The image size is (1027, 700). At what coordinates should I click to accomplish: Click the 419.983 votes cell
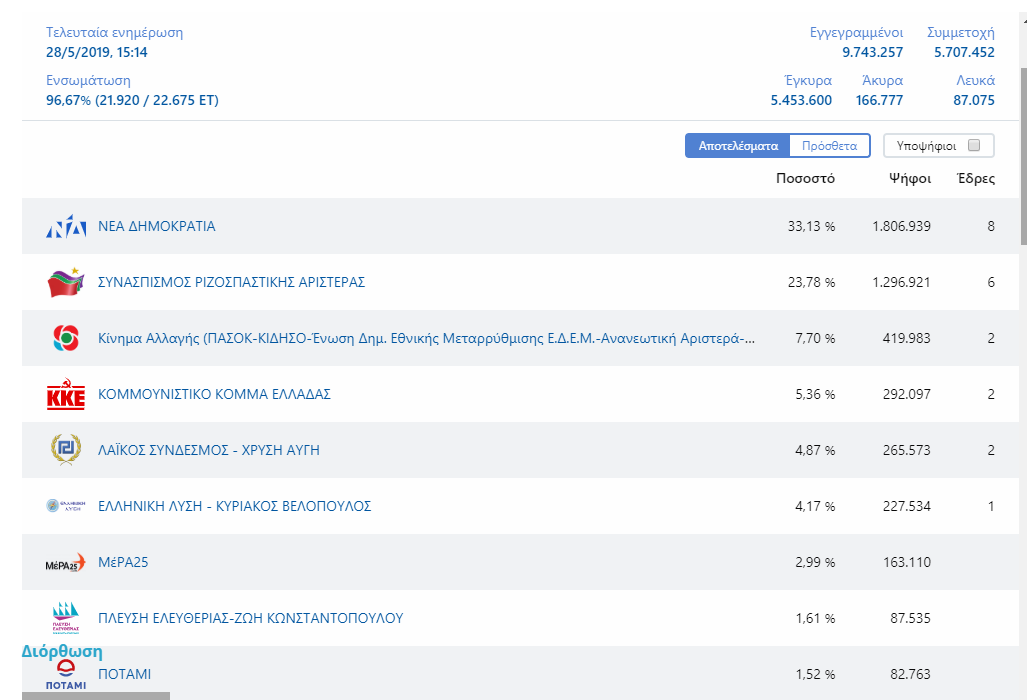[906, 339]
